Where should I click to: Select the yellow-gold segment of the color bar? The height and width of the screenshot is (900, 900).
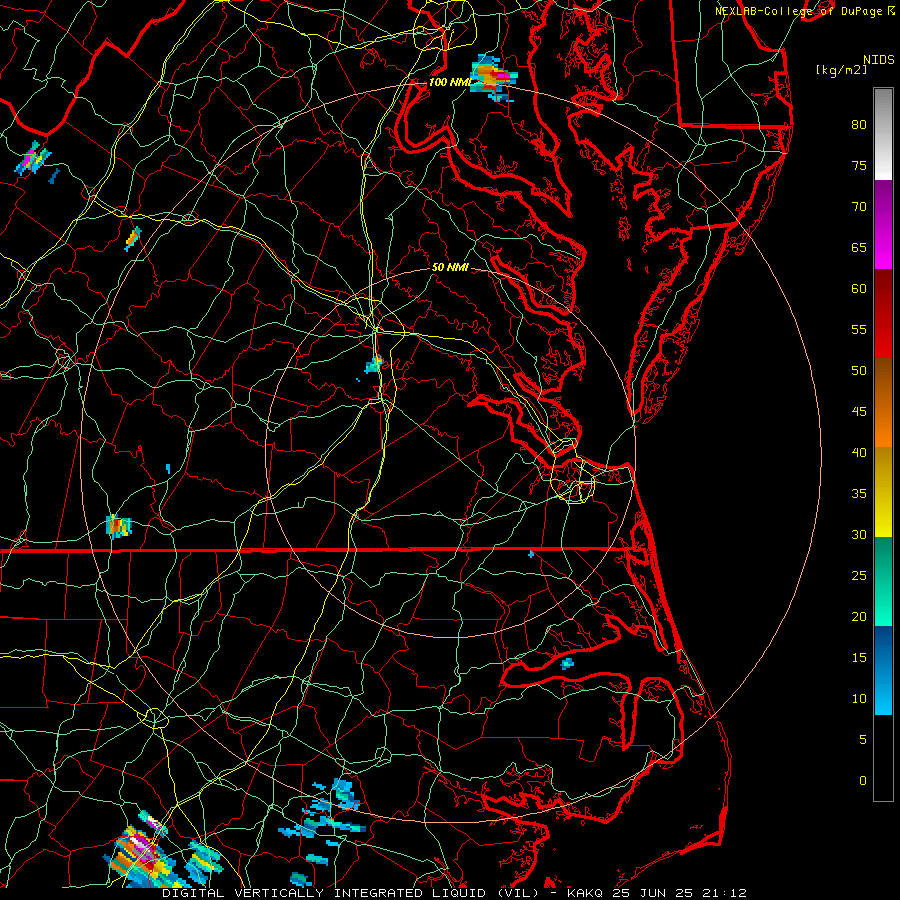[883, 492]
